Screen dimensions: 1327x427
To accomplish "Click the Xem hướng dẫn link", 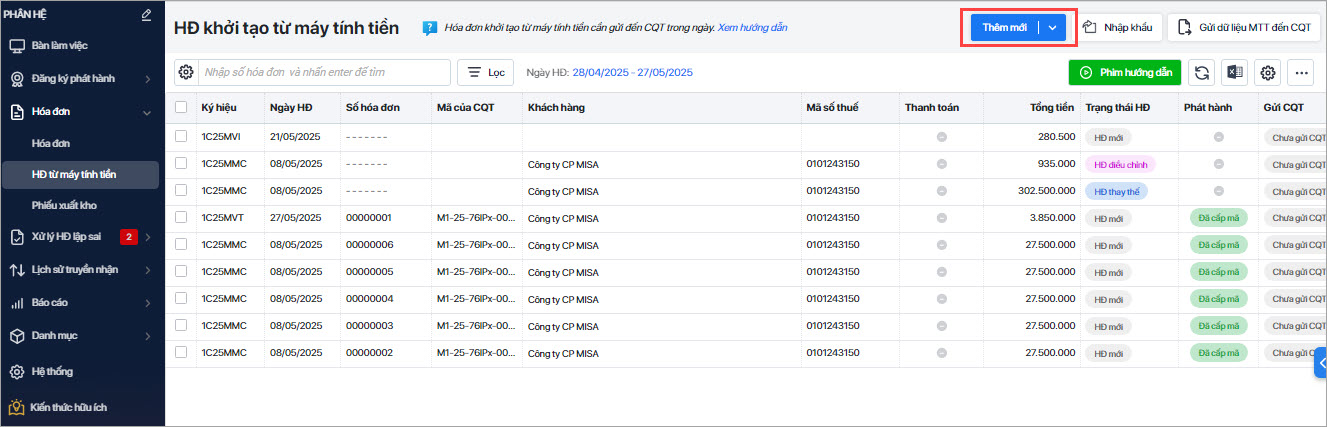I will 752,28.
